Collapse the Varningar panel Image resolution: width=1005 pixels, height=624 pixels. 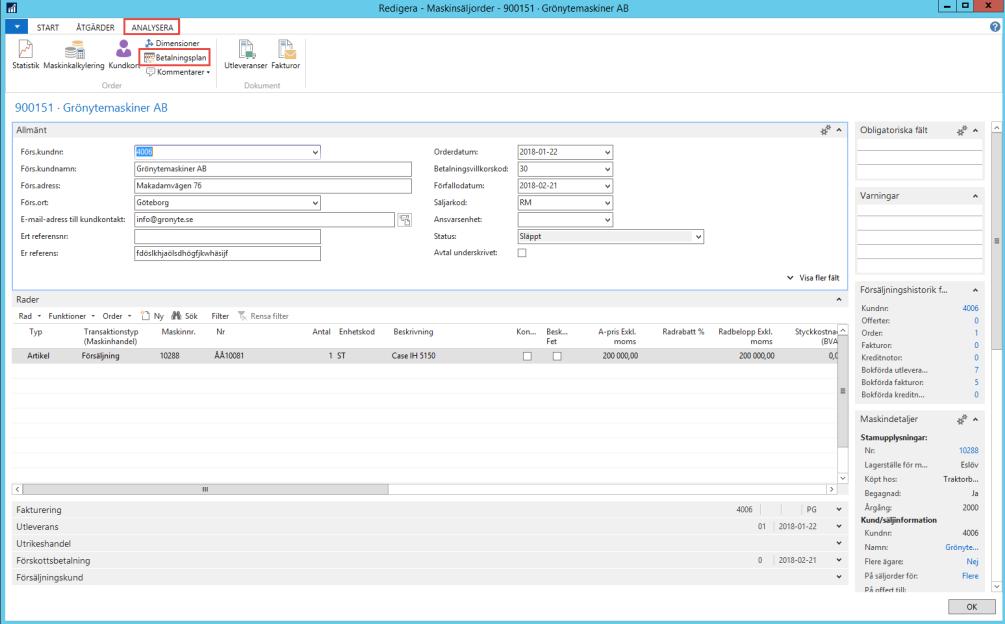tap(975, 196)
